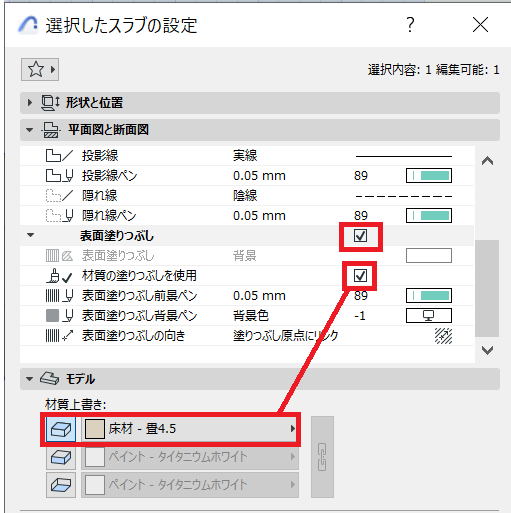Click the 投影線ペン pen icon
Image resolution: width=511 pixels, height=513 pixels.
429,176
